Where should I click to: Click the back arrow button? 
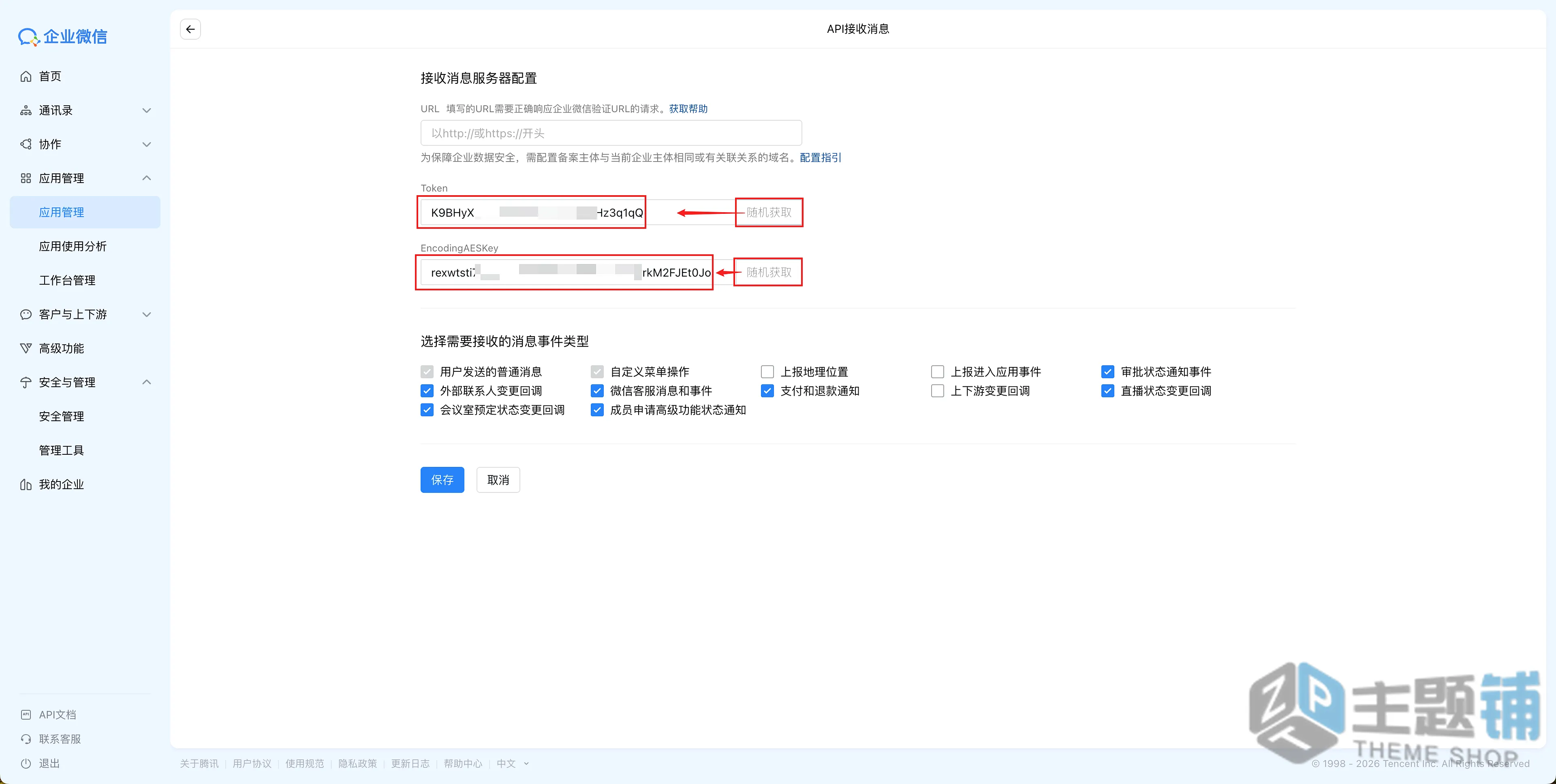click(190, 29)
